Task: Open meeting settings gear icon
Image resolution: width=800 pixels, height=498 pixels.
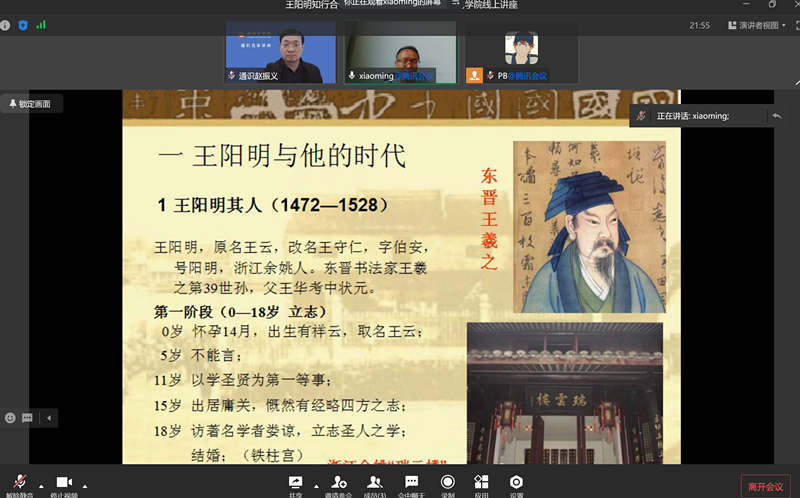Action: click(516, 482)
